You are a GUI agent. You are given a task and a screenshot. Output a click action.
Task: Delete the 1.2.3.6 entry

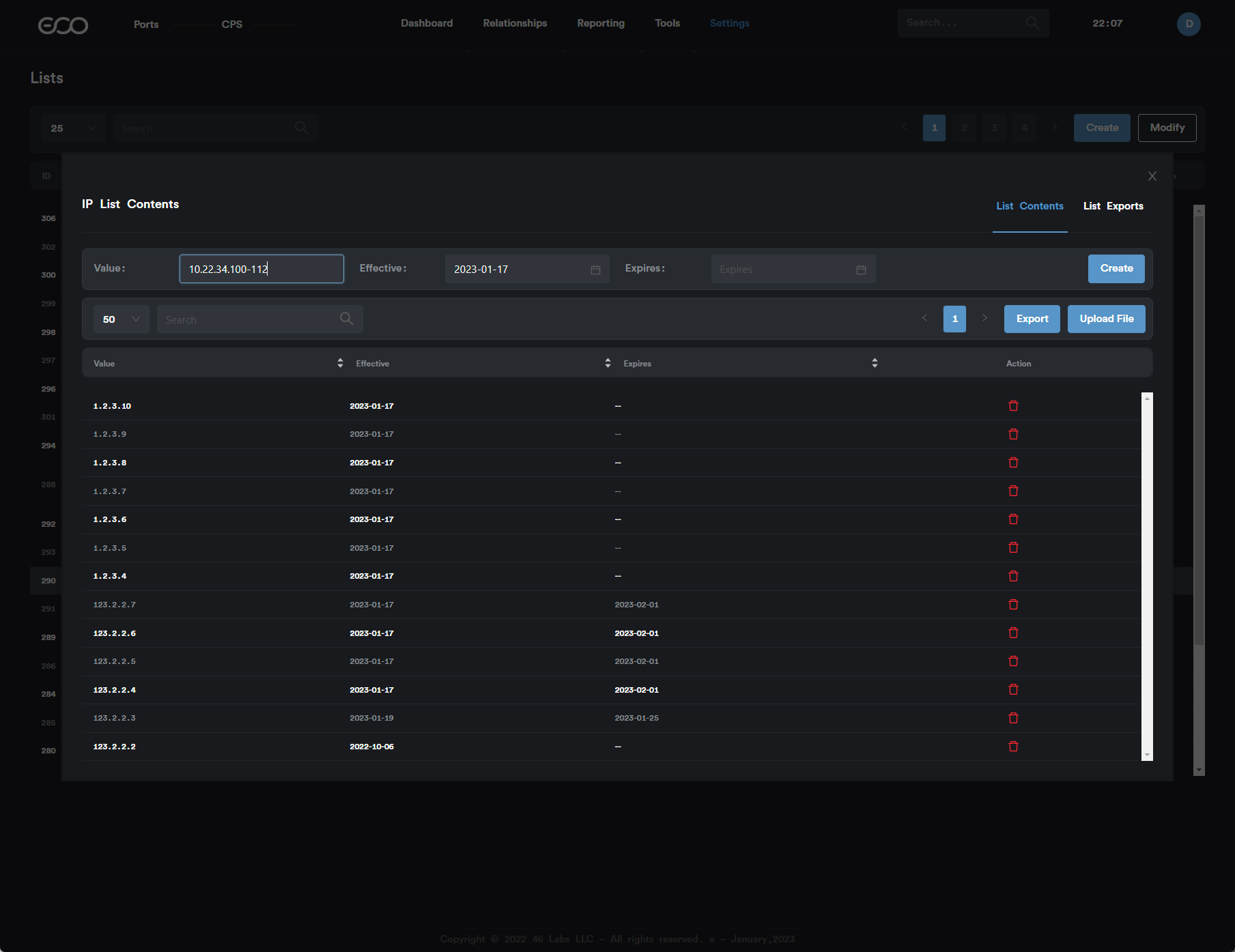tap(1013, 519)
